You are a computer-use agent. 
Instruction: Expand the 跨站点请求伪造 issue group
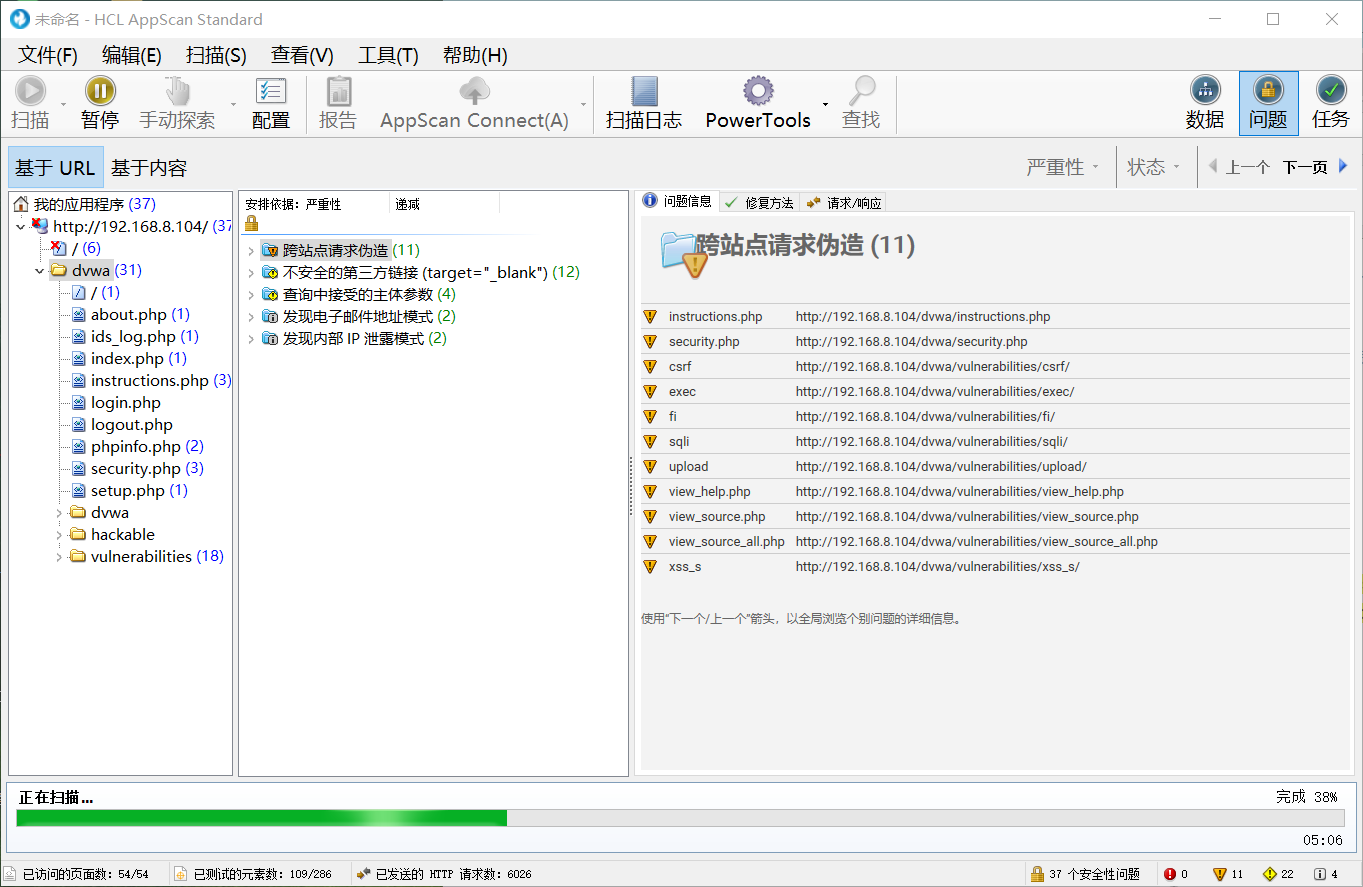(251, 250)
